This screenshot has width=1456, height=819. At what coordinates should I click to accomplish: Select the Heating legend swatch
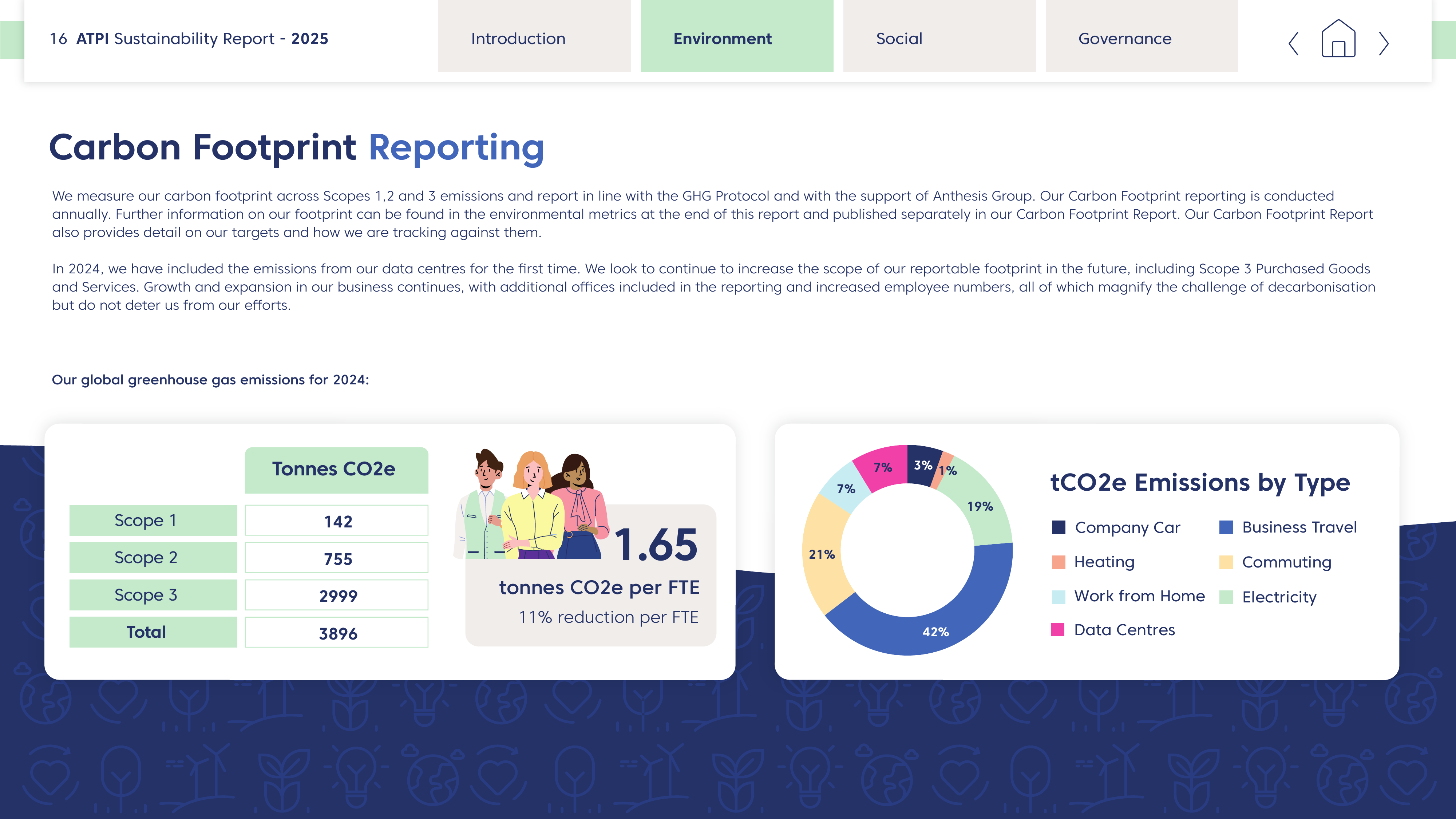point(1058,562)
